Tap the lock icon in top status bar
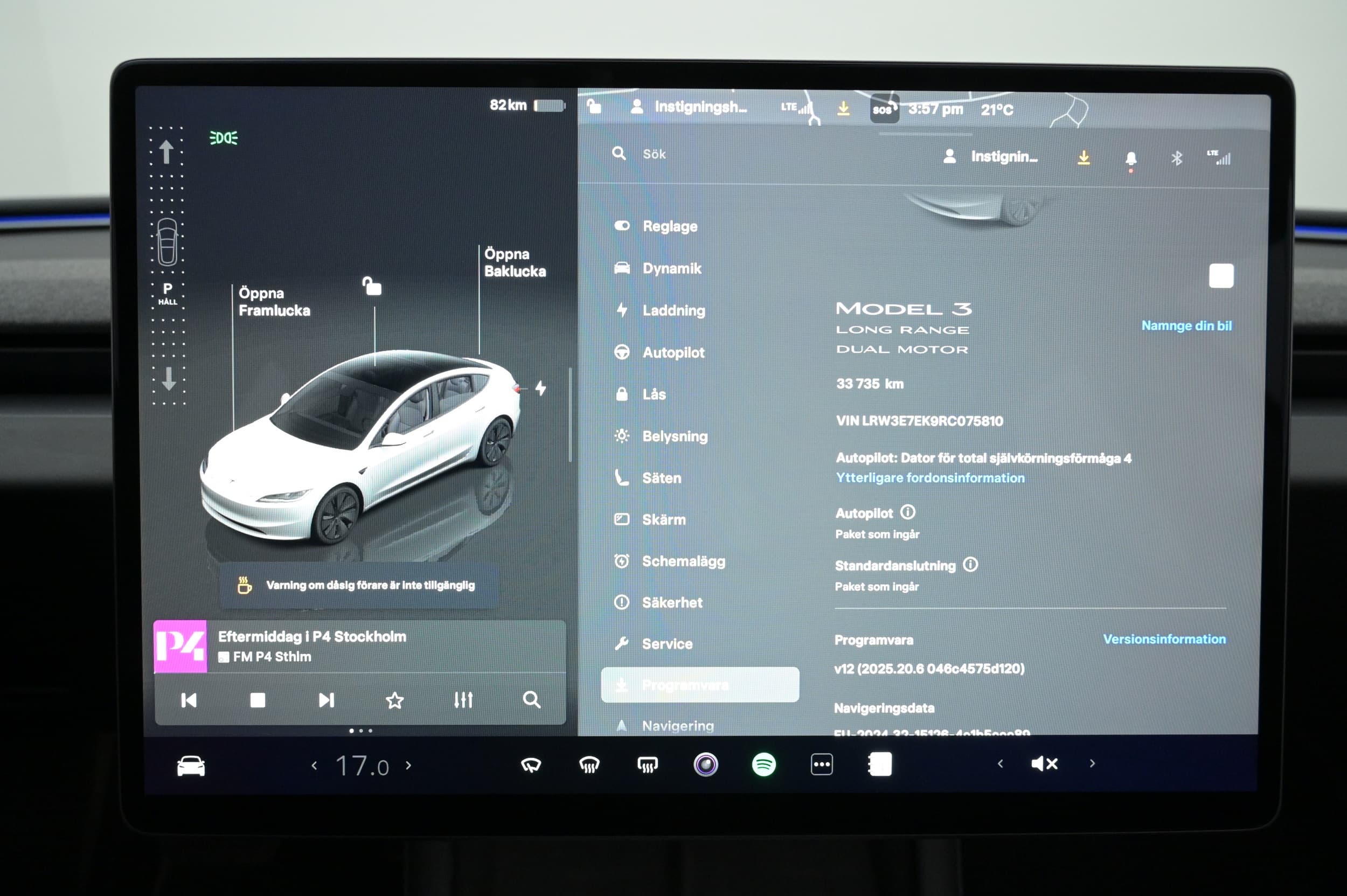1347x896 pixels. pos(594,106)
